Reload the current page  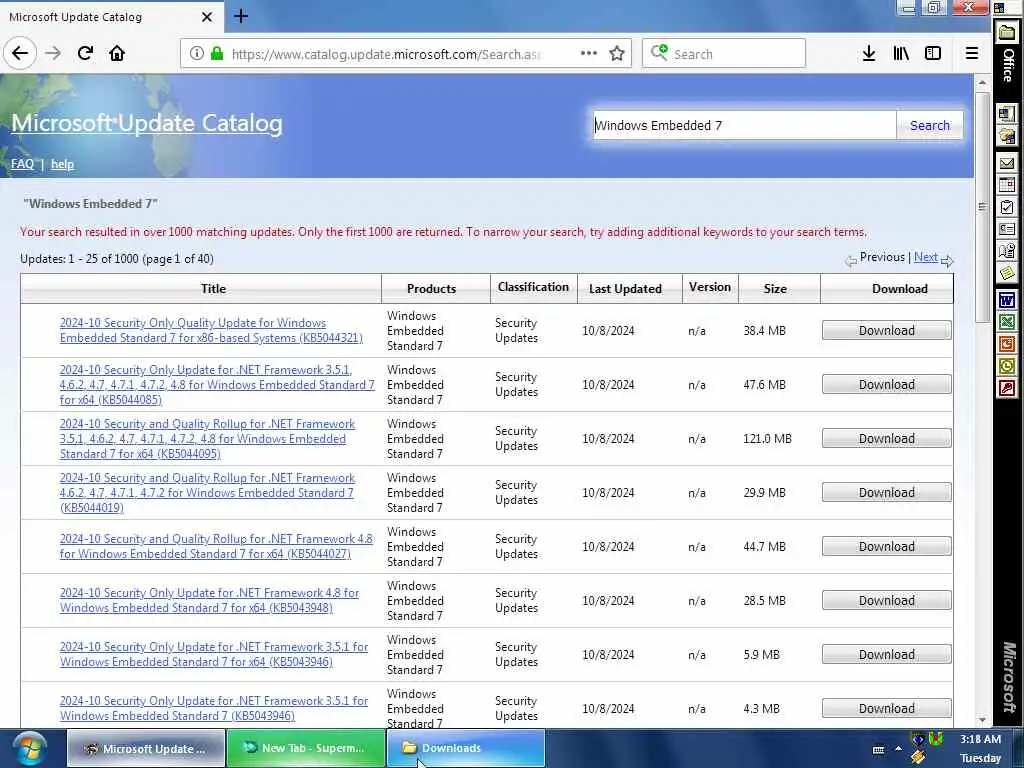tap(85, 53)
